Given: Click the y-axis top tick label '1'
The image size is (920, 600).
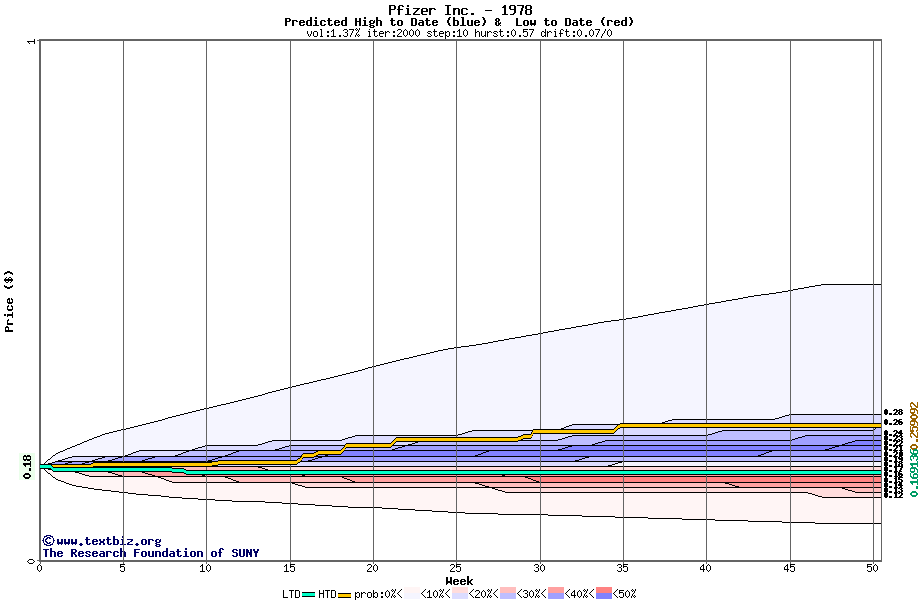Looking at the screenshot, I should coord(31,41).
